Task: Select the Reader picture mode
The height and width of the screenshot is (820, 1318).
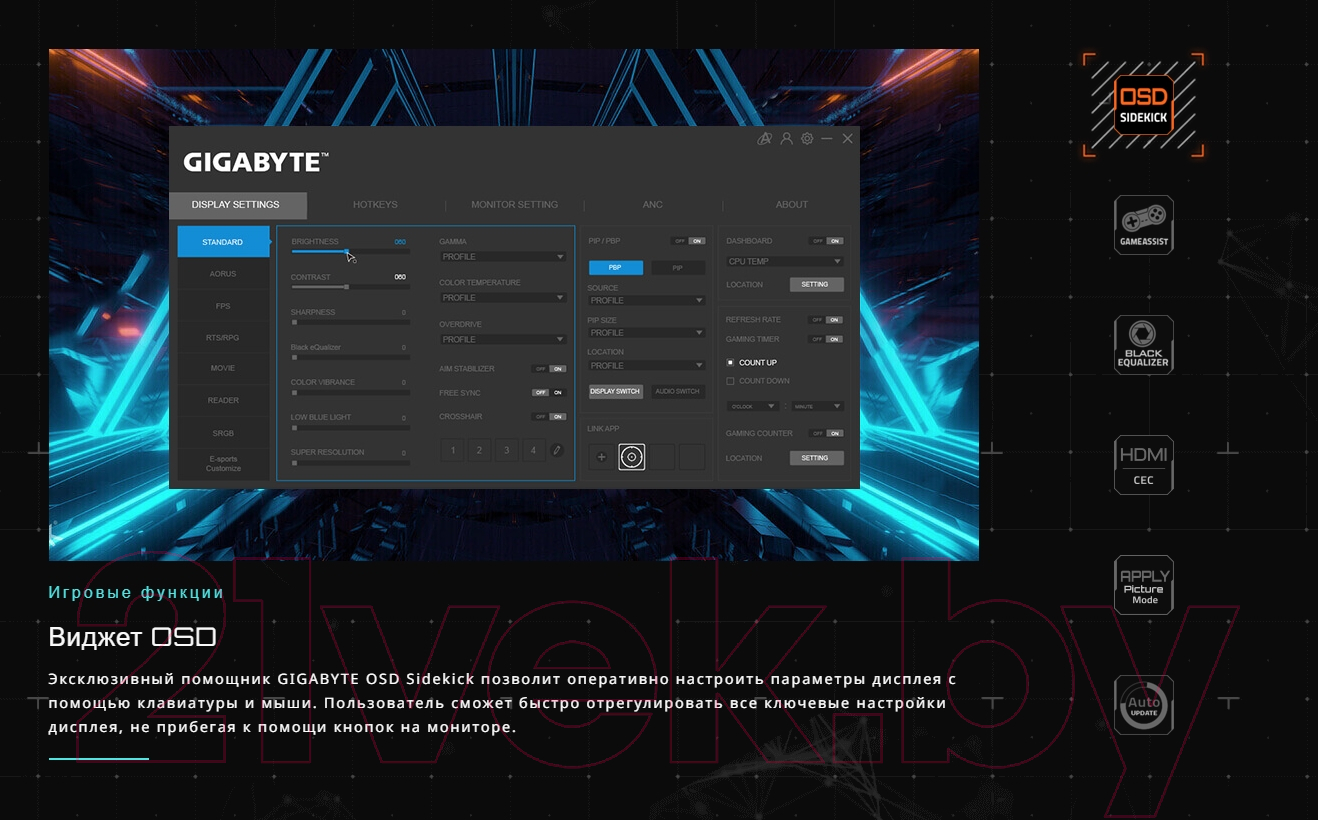Action: tap(223, 401)
